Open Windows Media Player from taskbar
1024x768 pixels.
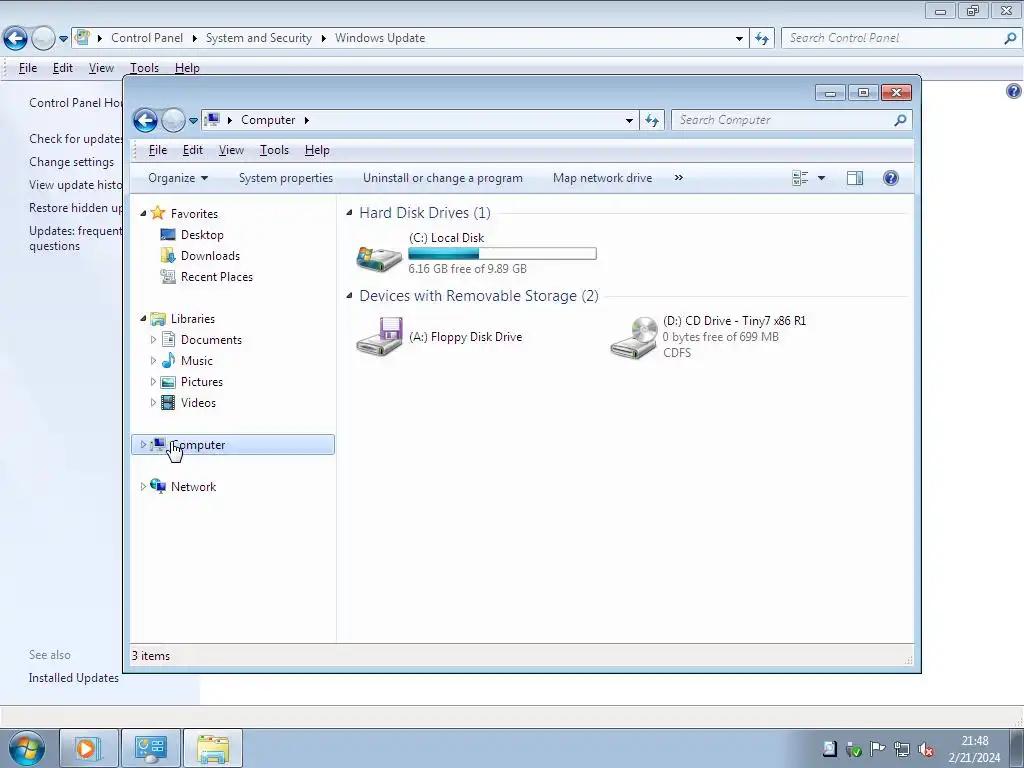click(88, 748)
